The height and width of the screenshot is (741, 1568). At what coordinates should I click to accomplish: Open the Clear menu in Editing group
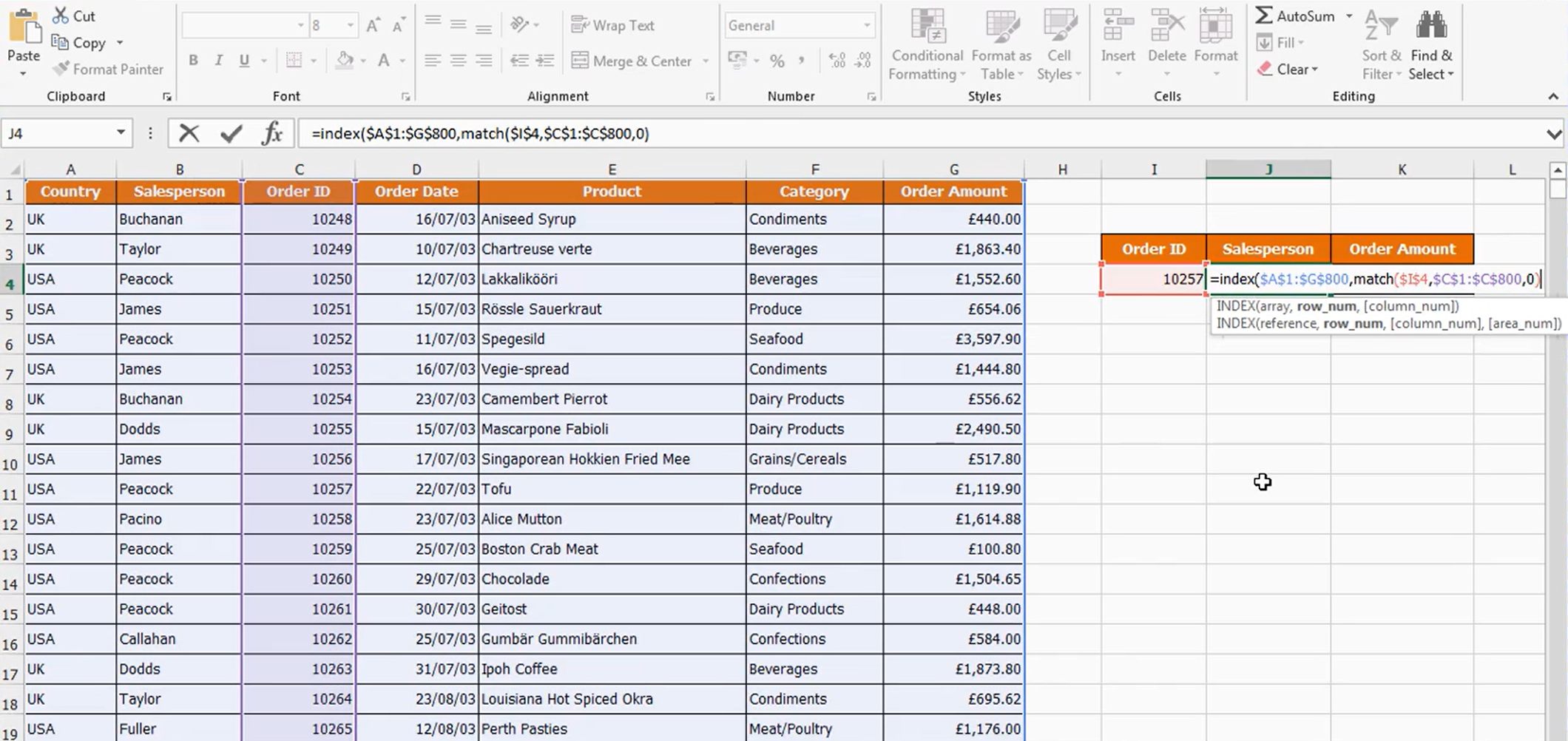point(1287,69)
